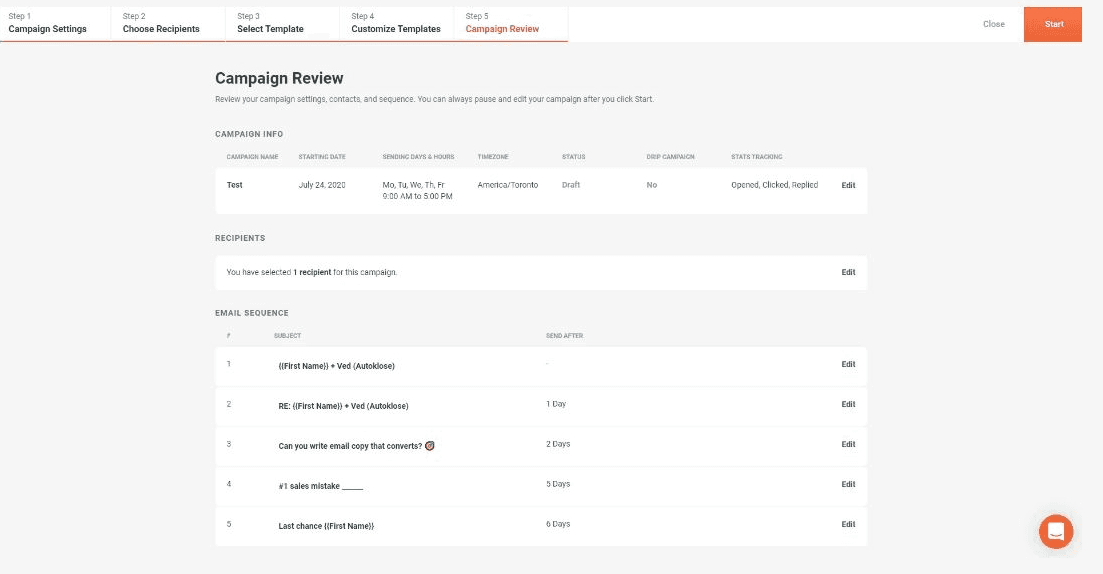The height and width of the screenshot is (574, 1103).
Task: Go to Step 4 Customize Templates tab
Action: point(396,23)
